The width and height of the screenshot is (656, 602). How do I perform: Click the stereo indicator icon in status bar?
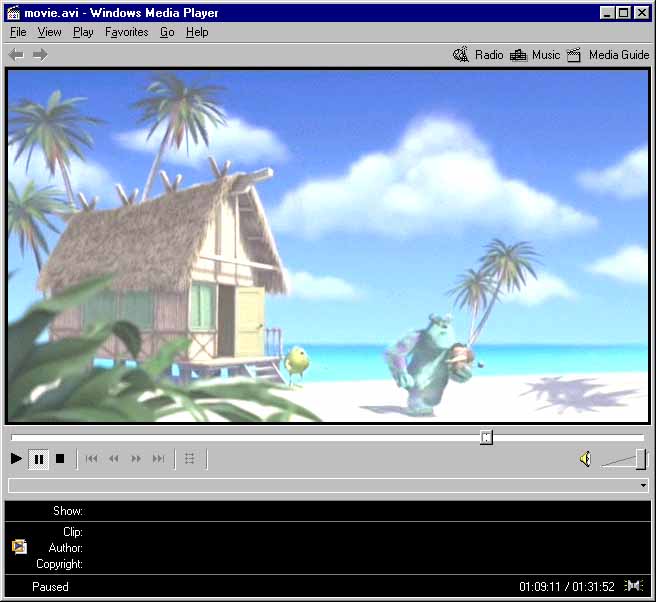click(633, 586)
